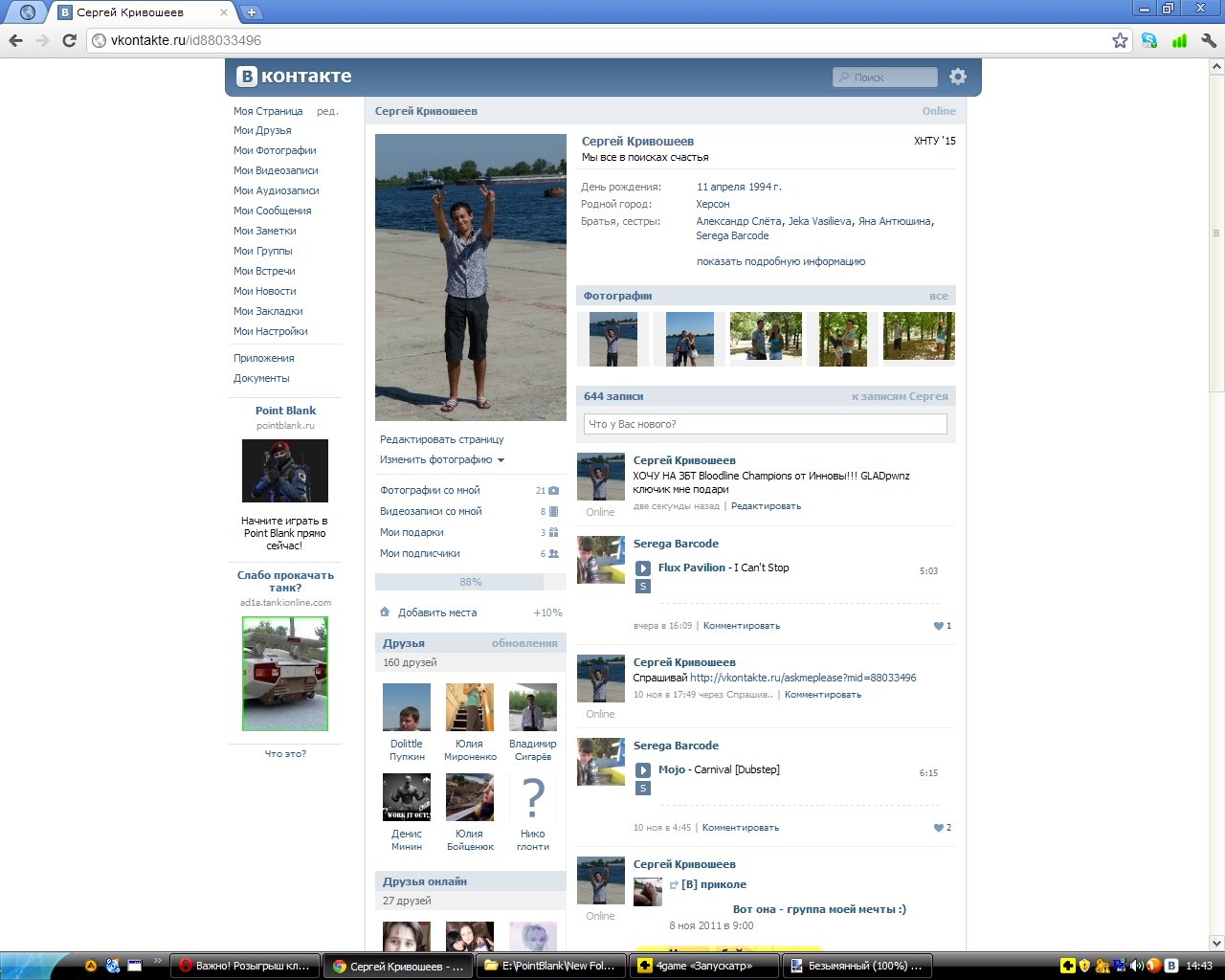Click the Skype extension icon in the toolbar

1149,40
